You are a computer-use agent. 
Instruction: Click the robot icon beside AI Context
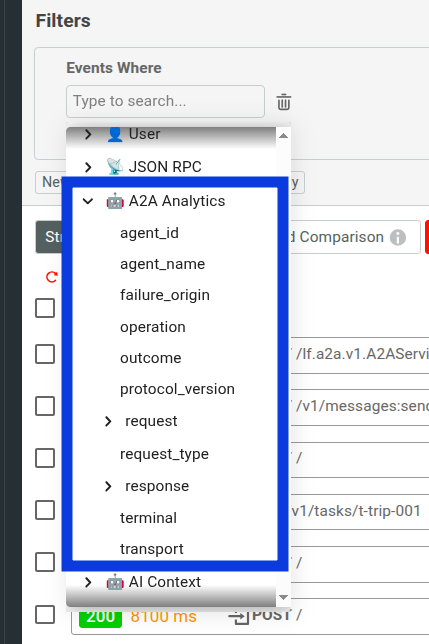(x=115, y=582)
